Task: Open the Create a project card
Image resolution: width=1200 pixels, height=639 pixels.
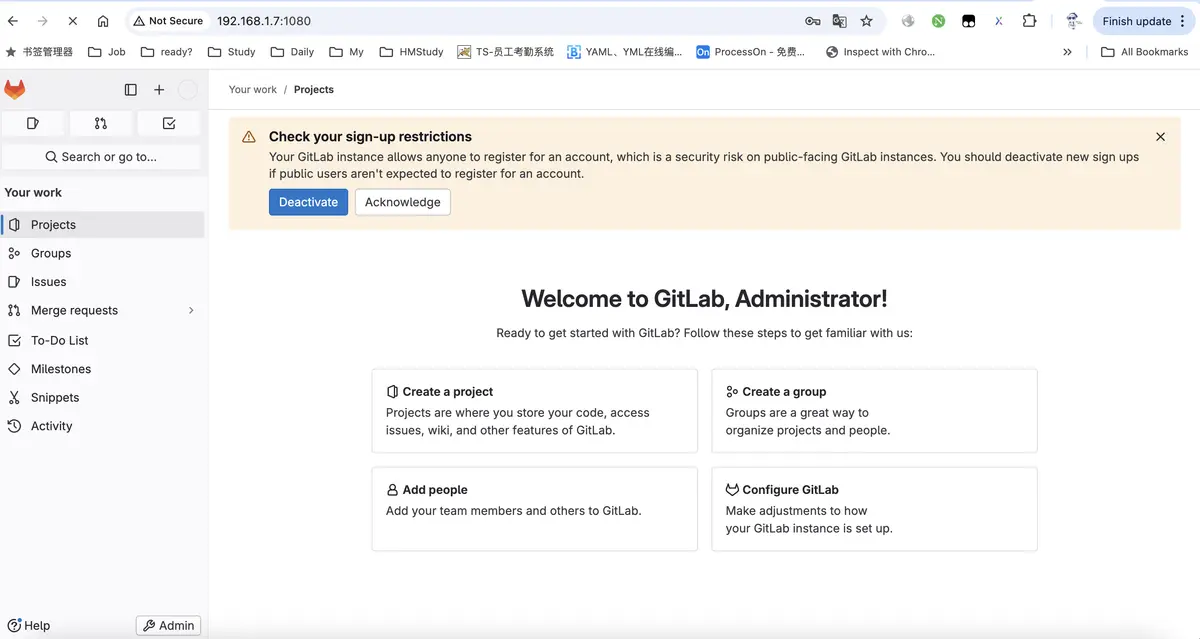Action: coord(534,411)
